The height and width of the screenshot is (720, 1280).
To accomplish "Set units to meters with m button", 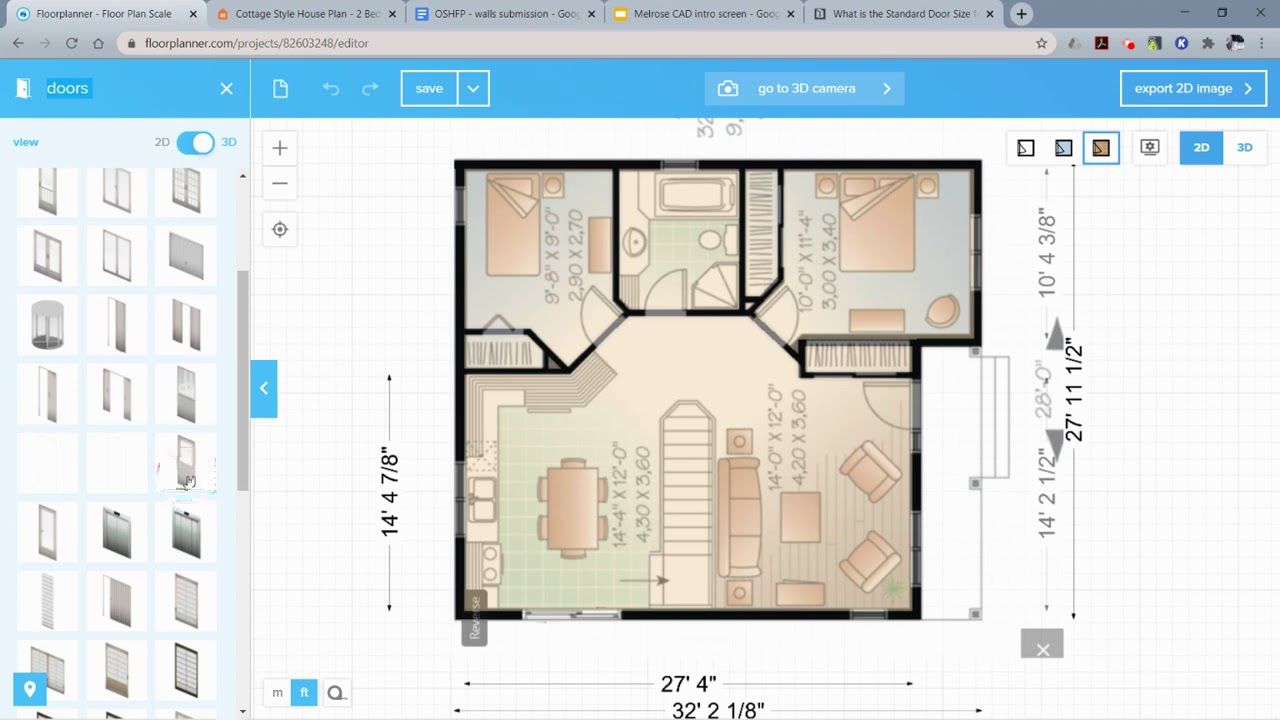I will (277, 692).
